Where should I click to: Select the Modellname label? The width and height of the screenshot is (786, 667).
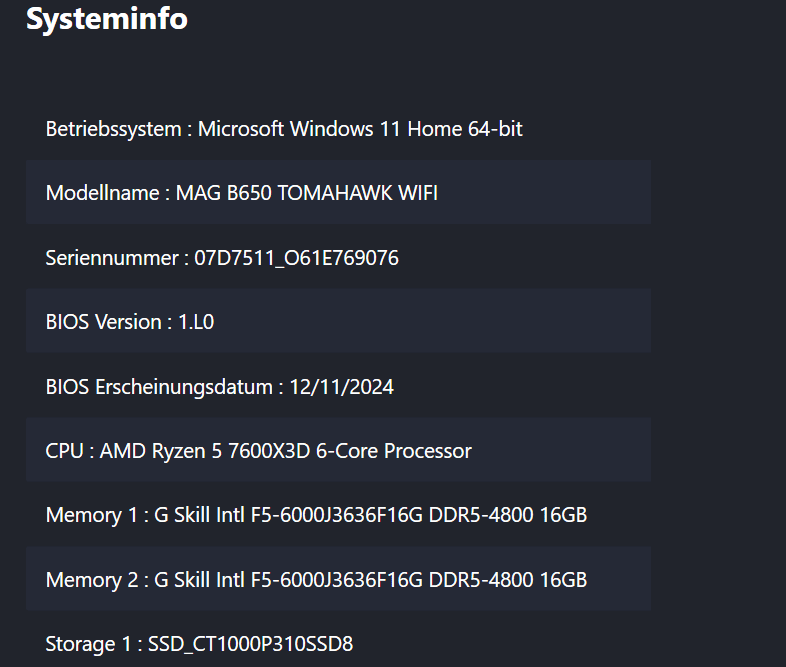click(x=102, y=193)
